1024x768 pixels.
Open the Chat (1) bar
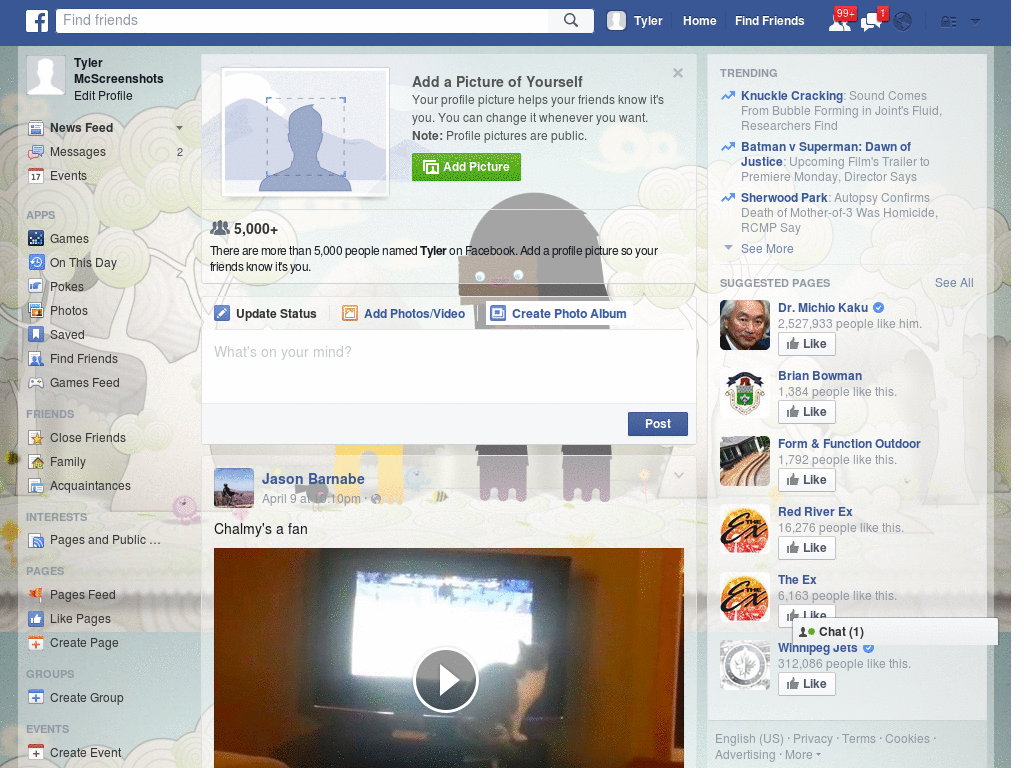tap(895, 632)
